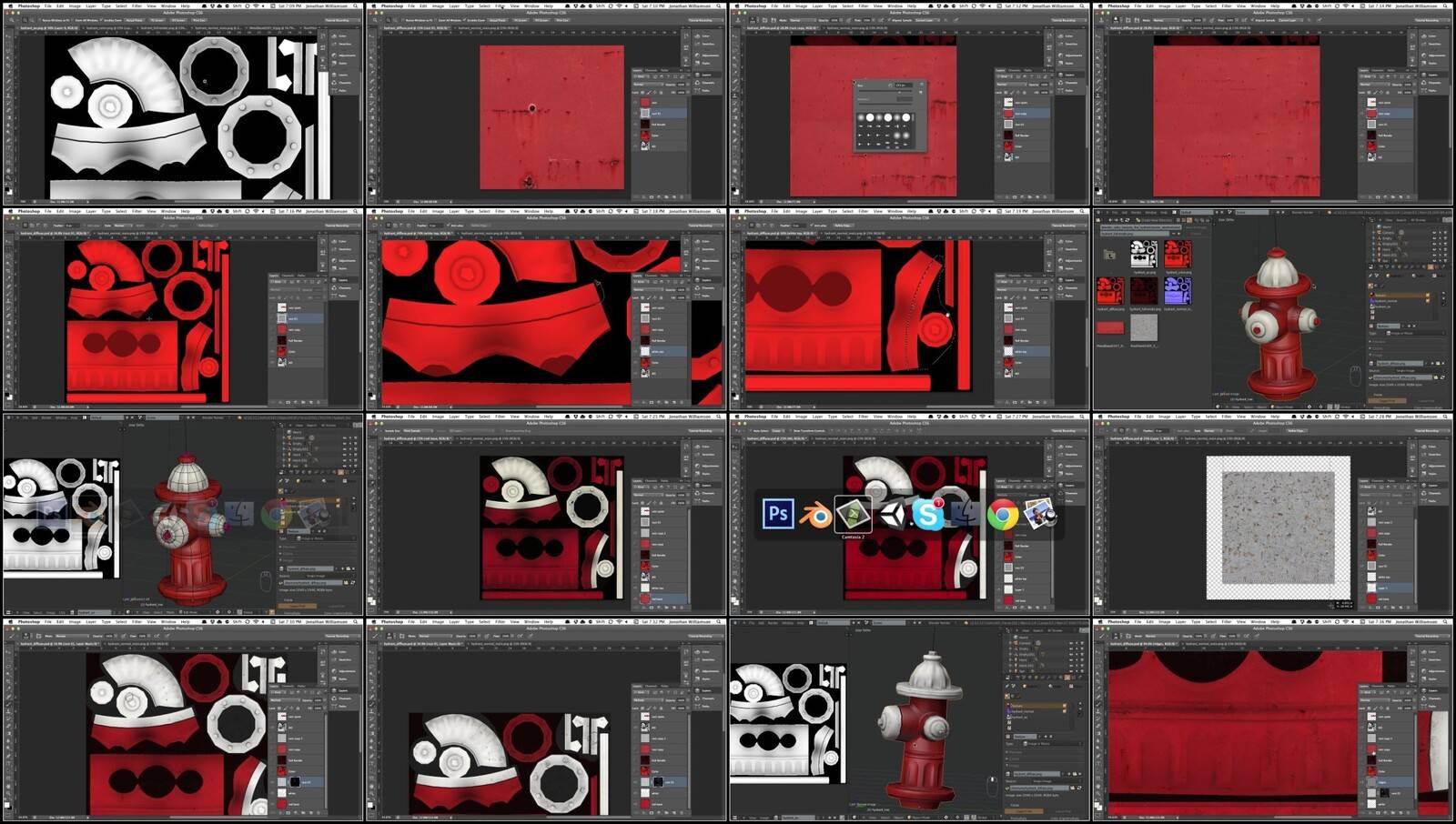This screenshot has width=1456, height=824.
Task: Open Mode dropdown in brush-picker frame options bar
Action: click(803, 21)
